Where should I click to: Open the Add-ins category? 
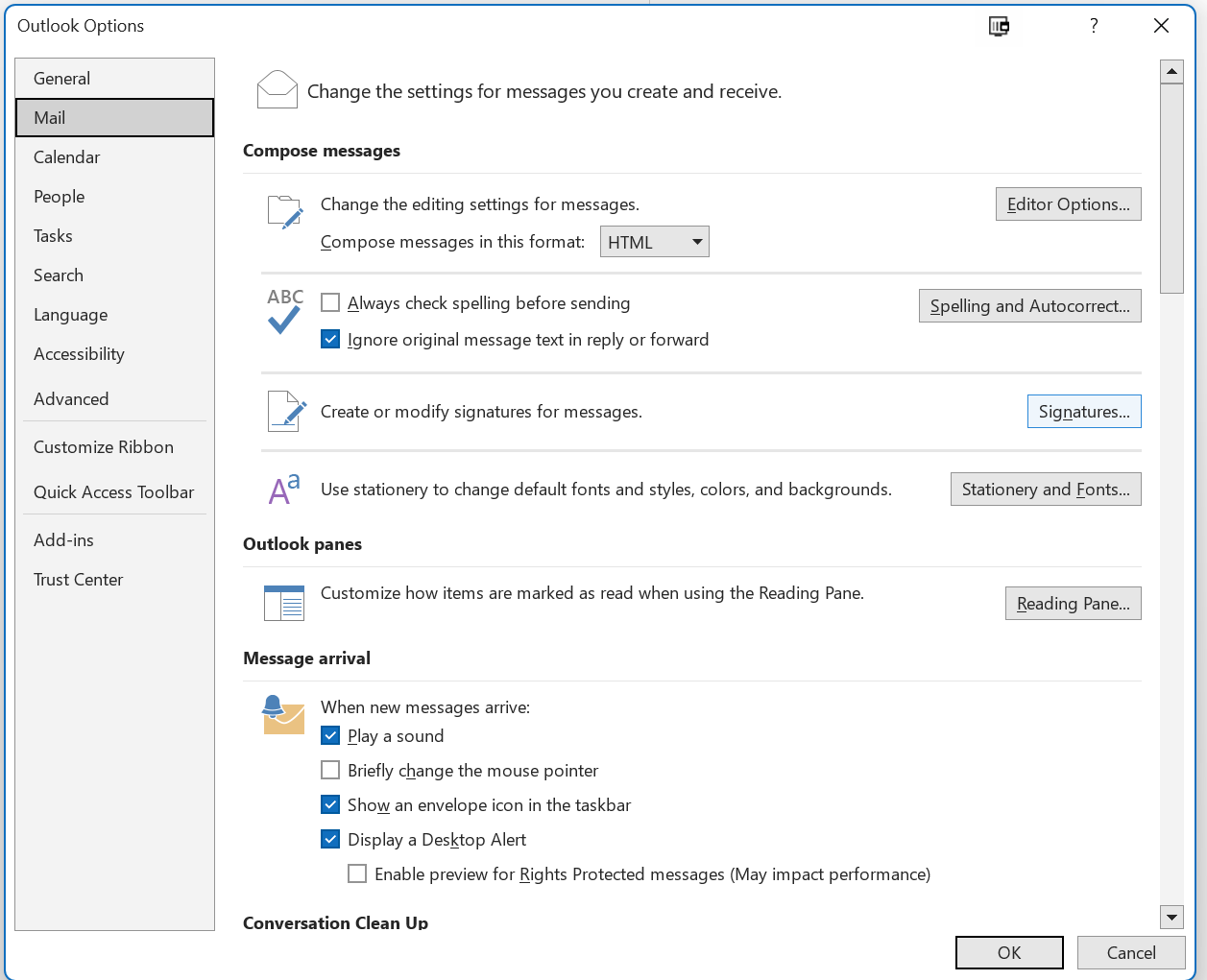pos(114,540)
